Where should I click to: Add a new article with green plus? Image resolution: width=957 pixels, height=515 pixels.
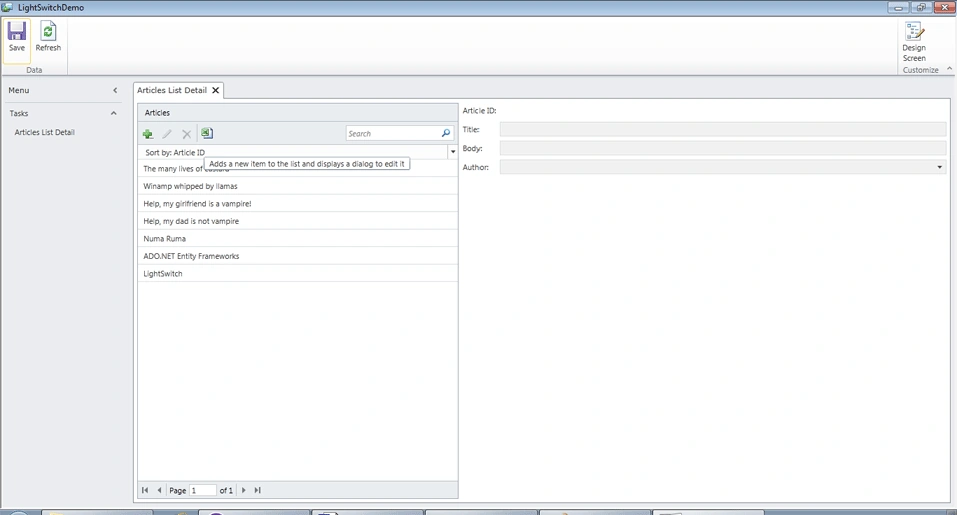[x=148, y=134]
